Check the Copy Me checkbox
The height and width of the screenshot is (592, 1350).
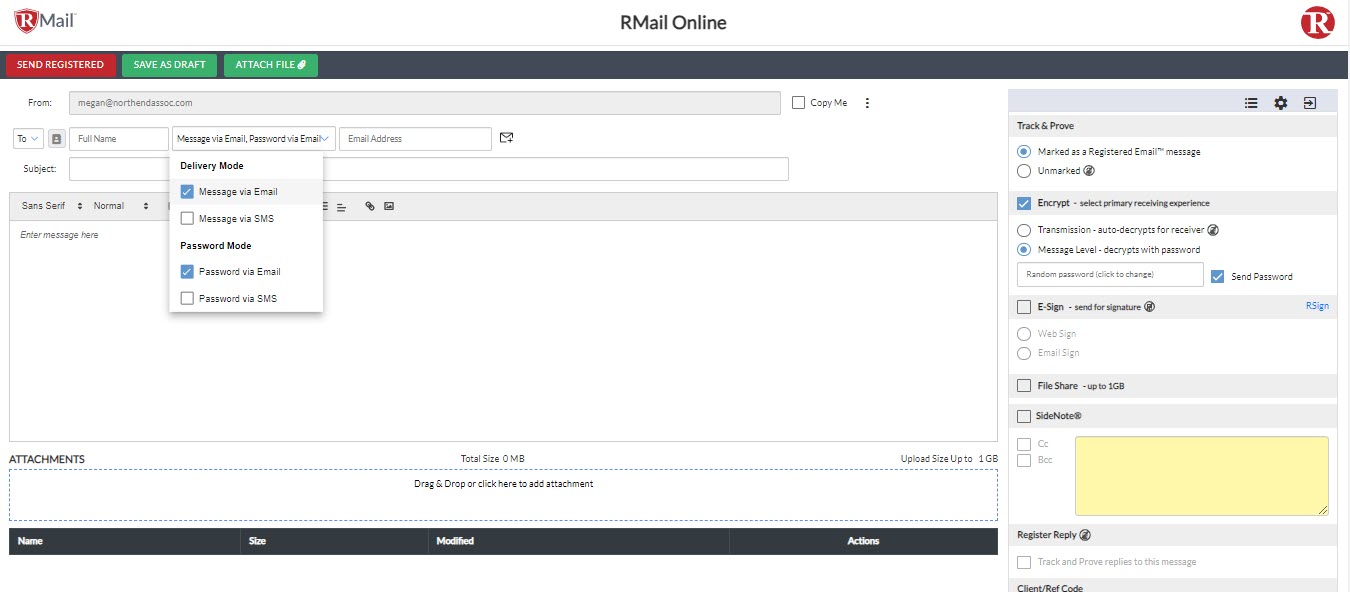pyautogui.click(x=798, y=102)
